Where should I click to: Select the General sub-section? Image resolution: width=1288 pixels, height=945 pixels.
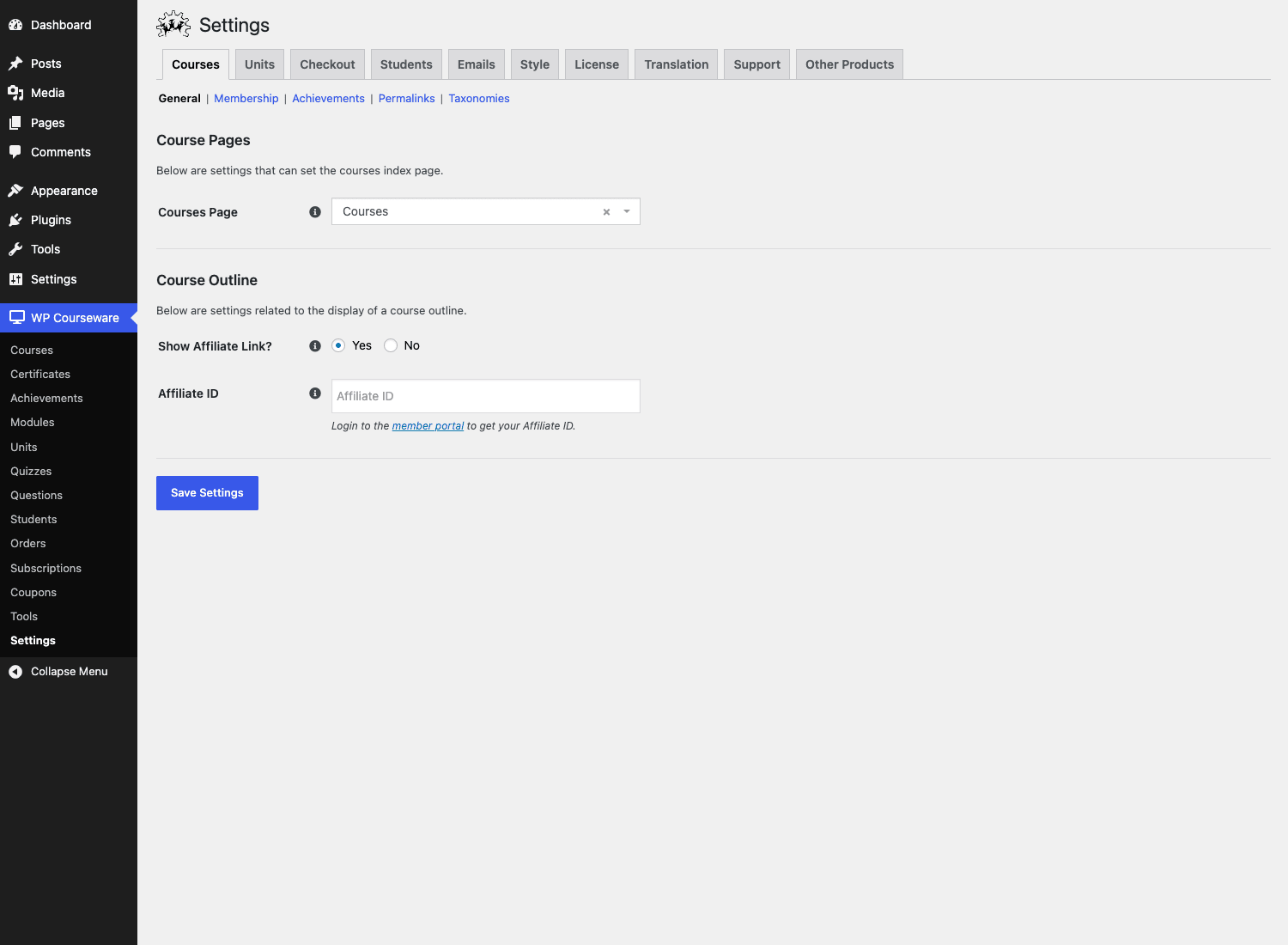[179, 99]
